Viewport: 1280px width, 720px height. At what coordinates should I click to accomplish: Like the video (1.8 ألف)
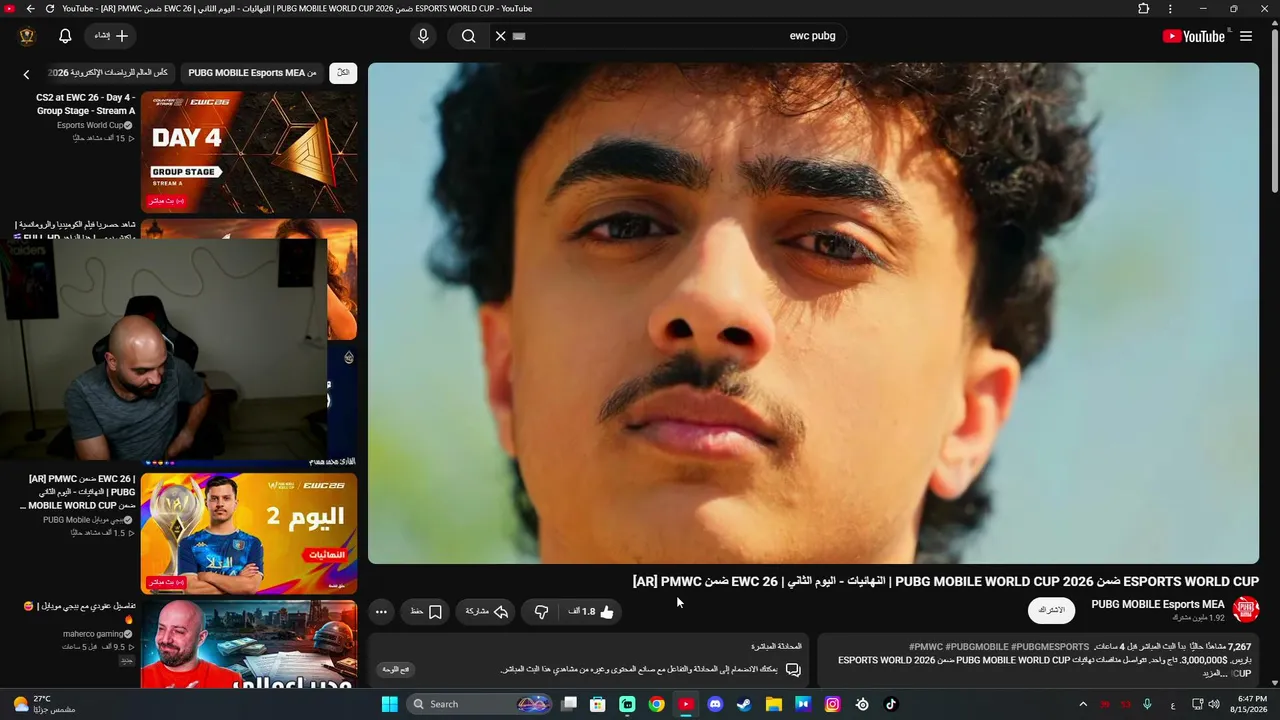[591, 611]
